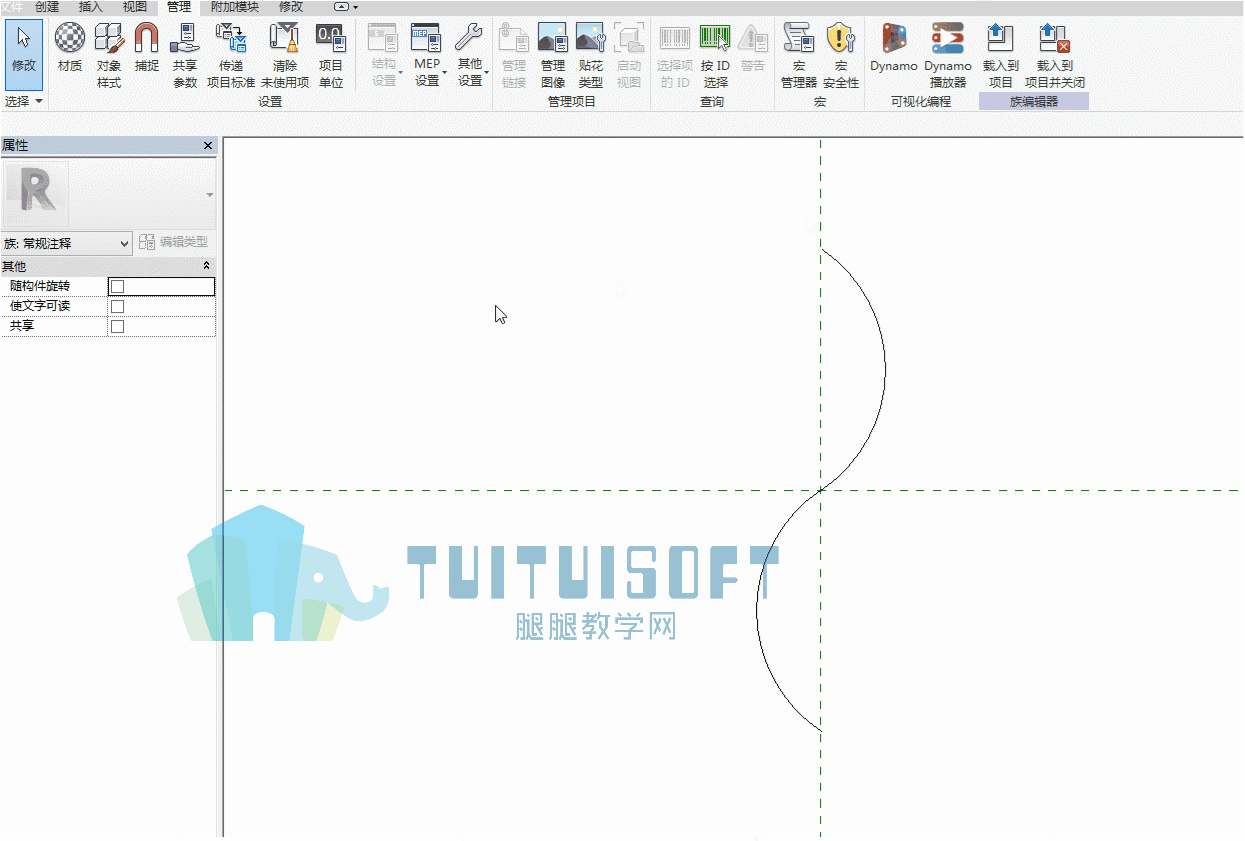Click 载入到项目并关闭 (Load into Project and Close)

[1055, 55]
